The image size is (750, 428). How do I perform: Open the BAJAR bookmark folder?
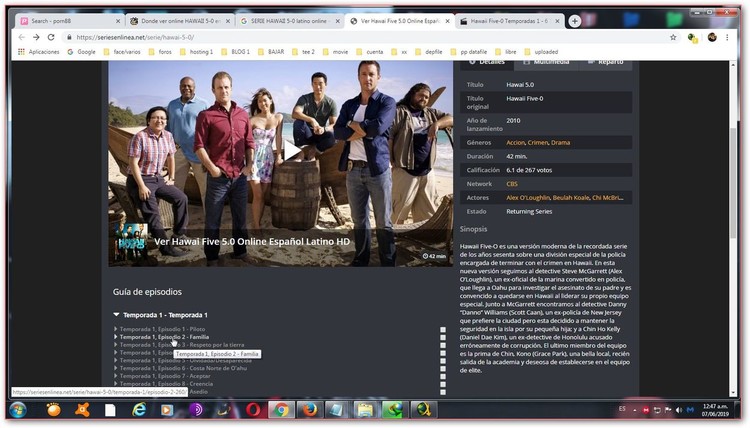click(271, 52)
